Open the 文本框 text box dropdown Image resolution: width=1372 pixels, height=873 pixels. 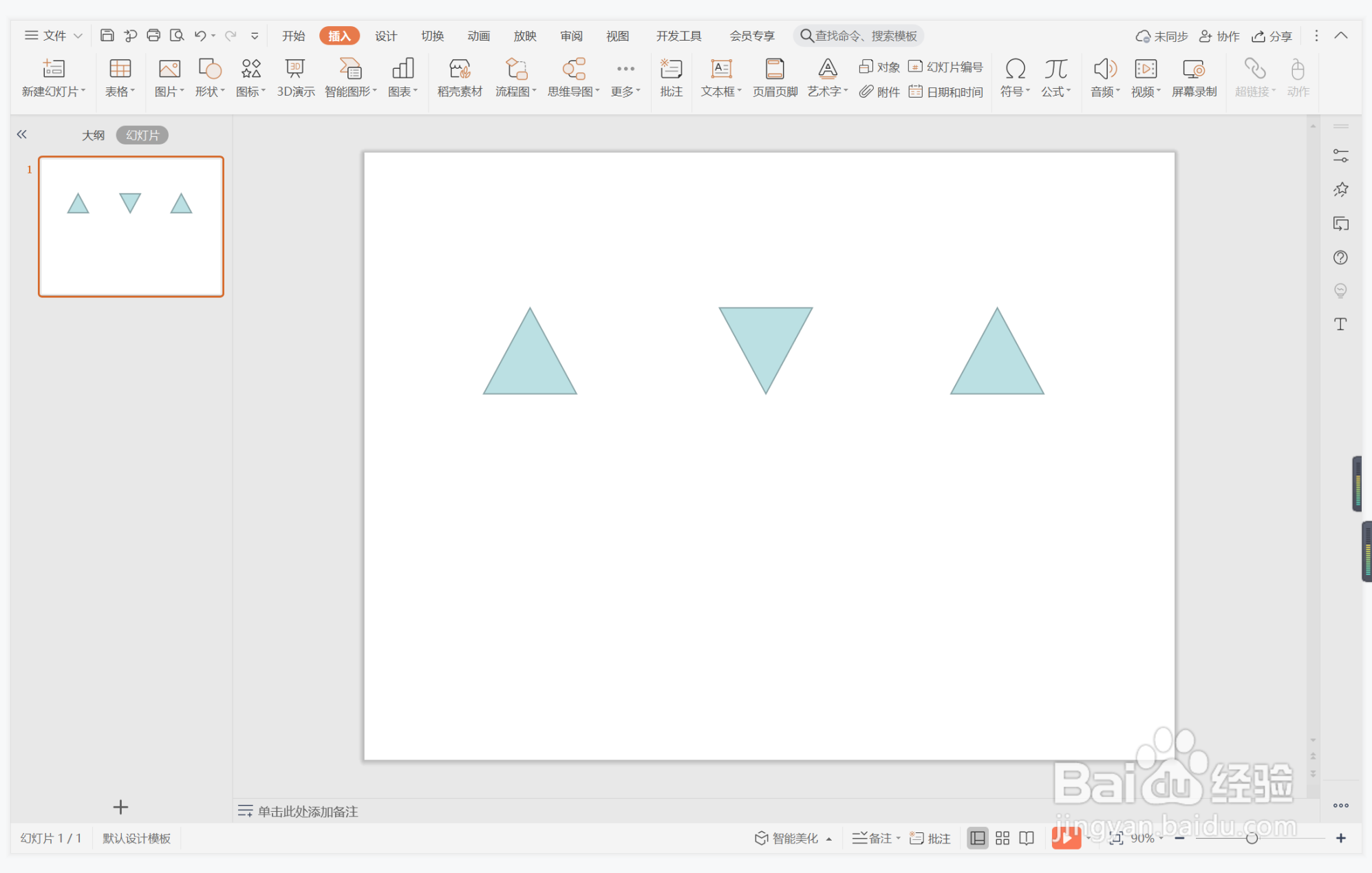click(x=721, y=91)
